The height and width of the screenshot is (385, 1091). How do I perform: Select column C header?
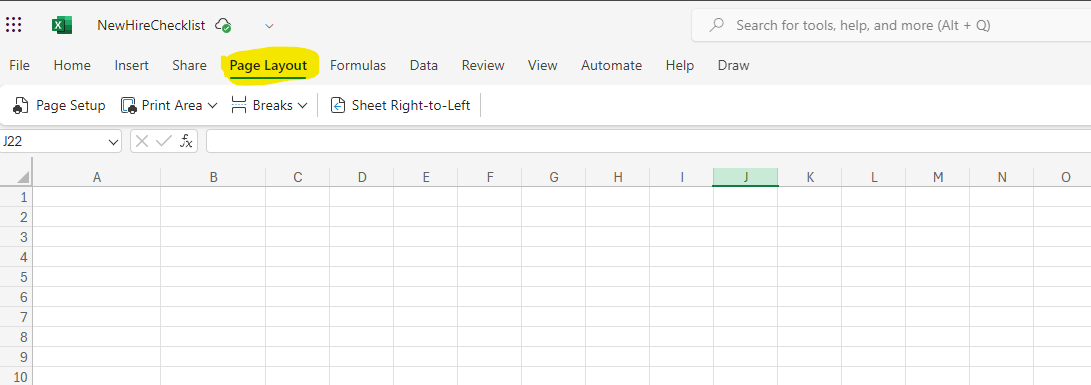[x=297, y=177]
